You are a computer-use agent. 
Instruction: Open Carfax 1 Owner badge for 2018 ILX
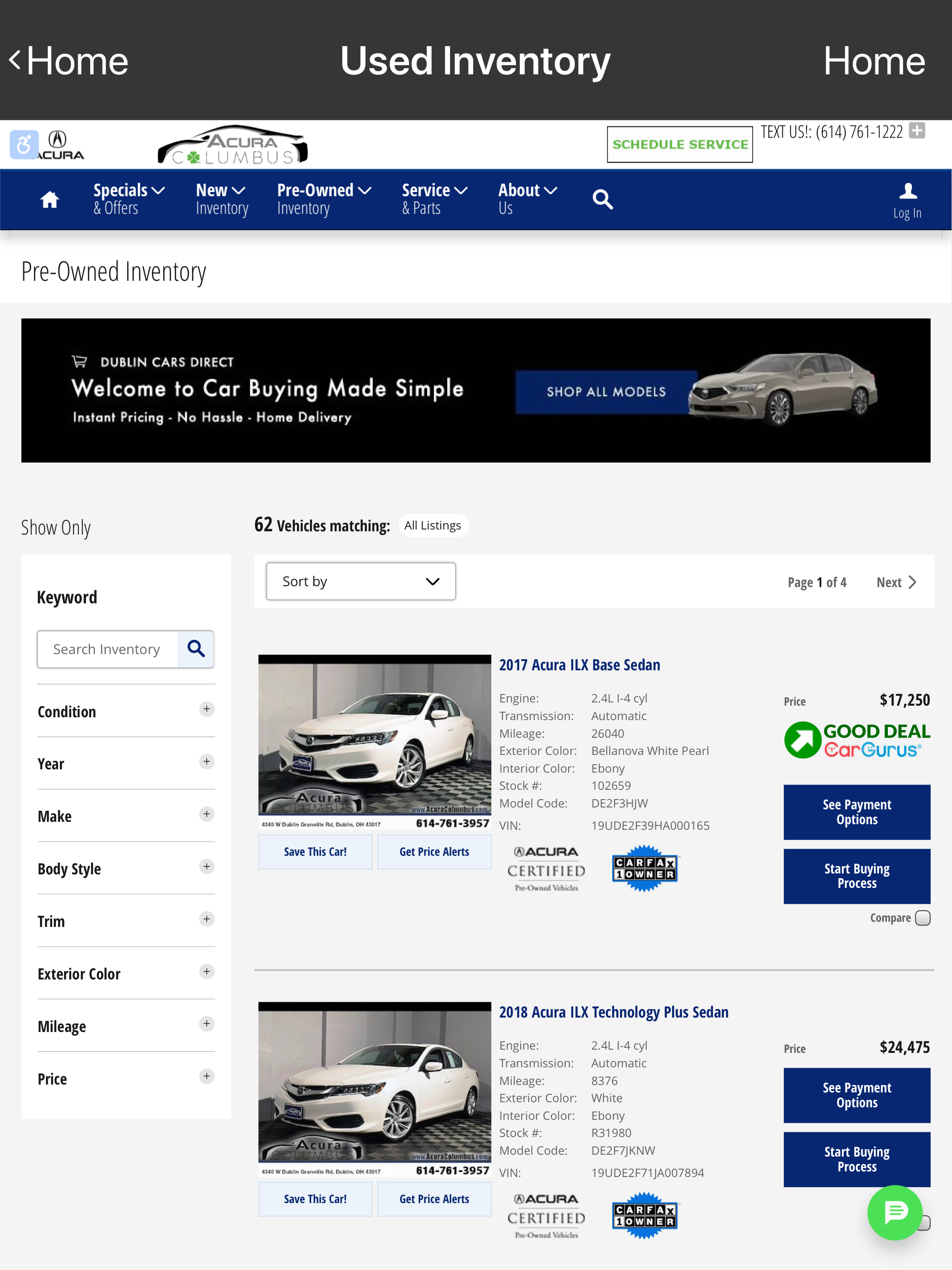pyautogui.click(x=644, y=1216)
